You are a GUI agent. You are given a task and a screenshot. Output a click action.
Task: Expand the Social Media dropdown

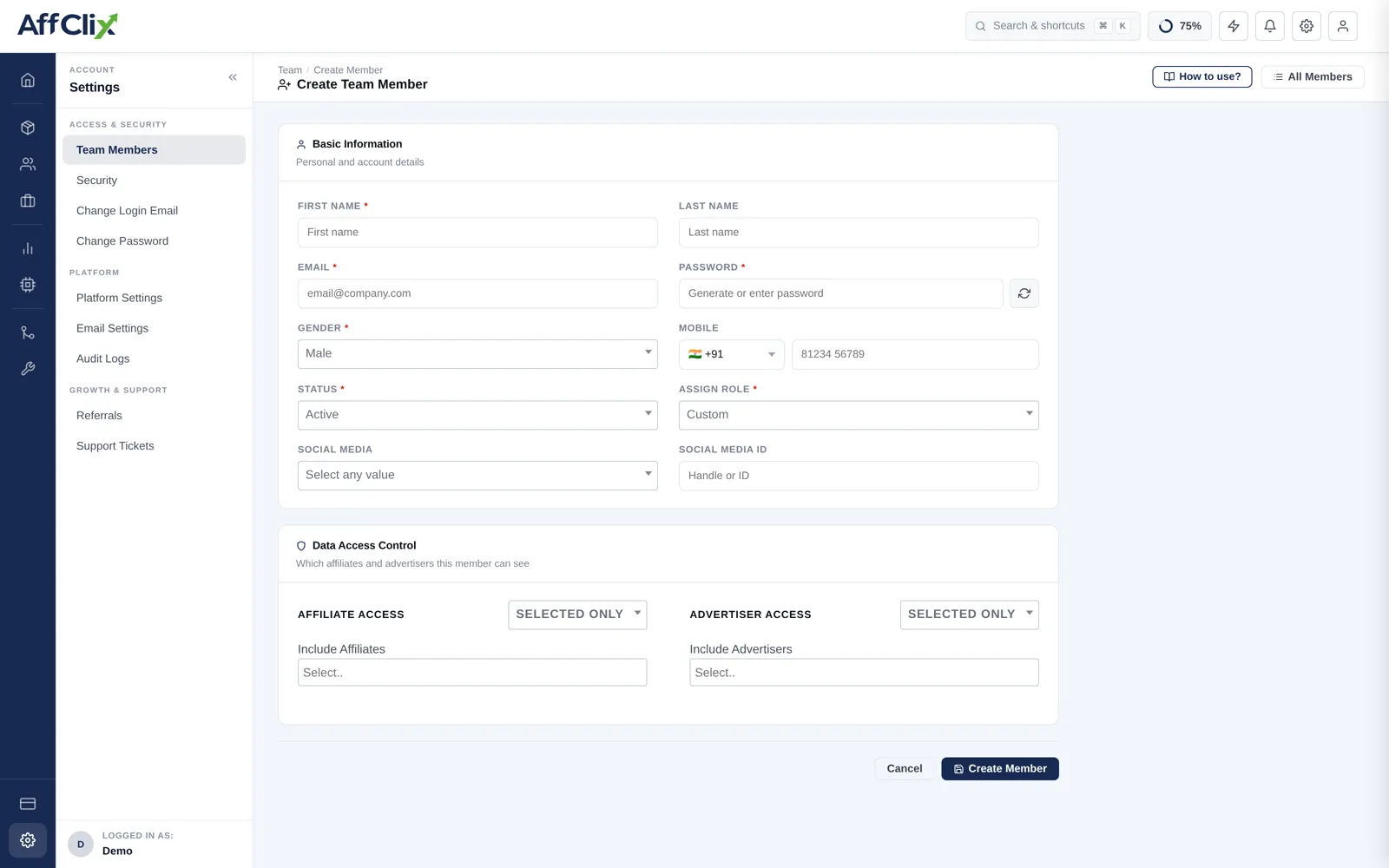477,476
